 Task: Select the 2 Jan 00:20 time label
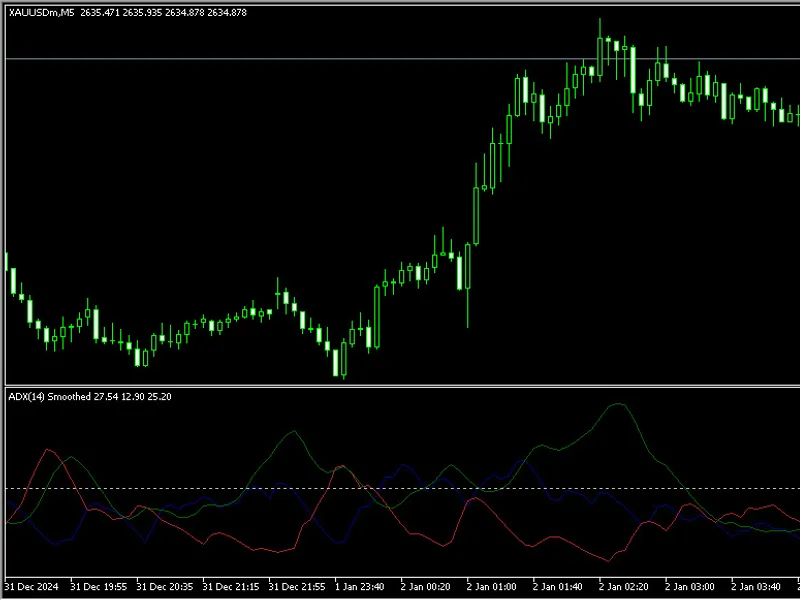point(426,587)
